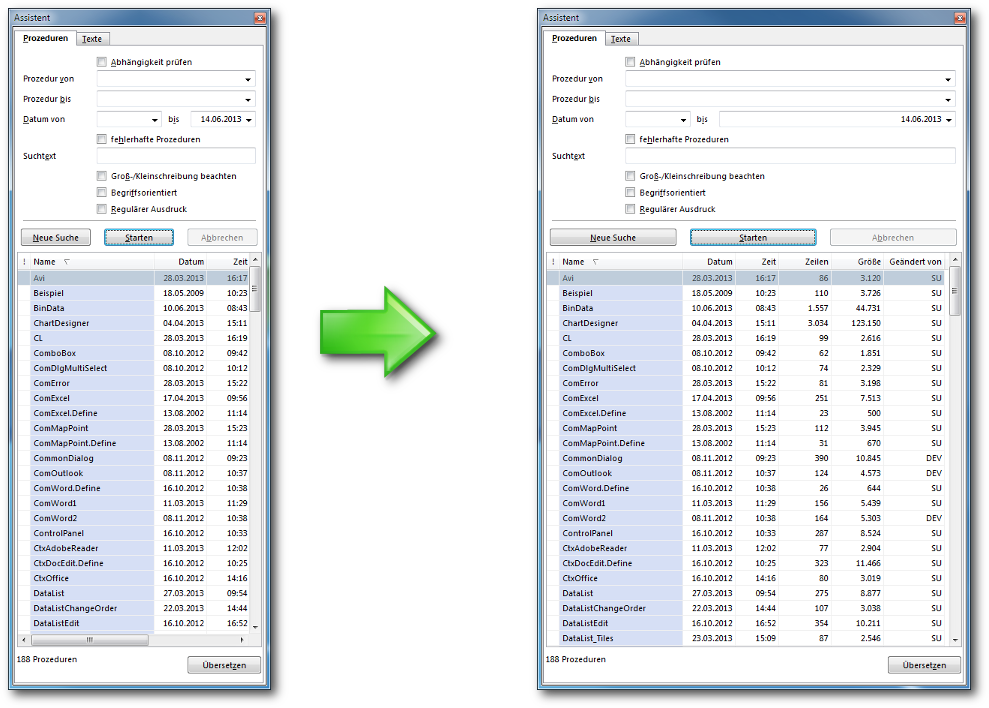
Task: Close the narrower Assistent window
Action: tap(260, 18)
